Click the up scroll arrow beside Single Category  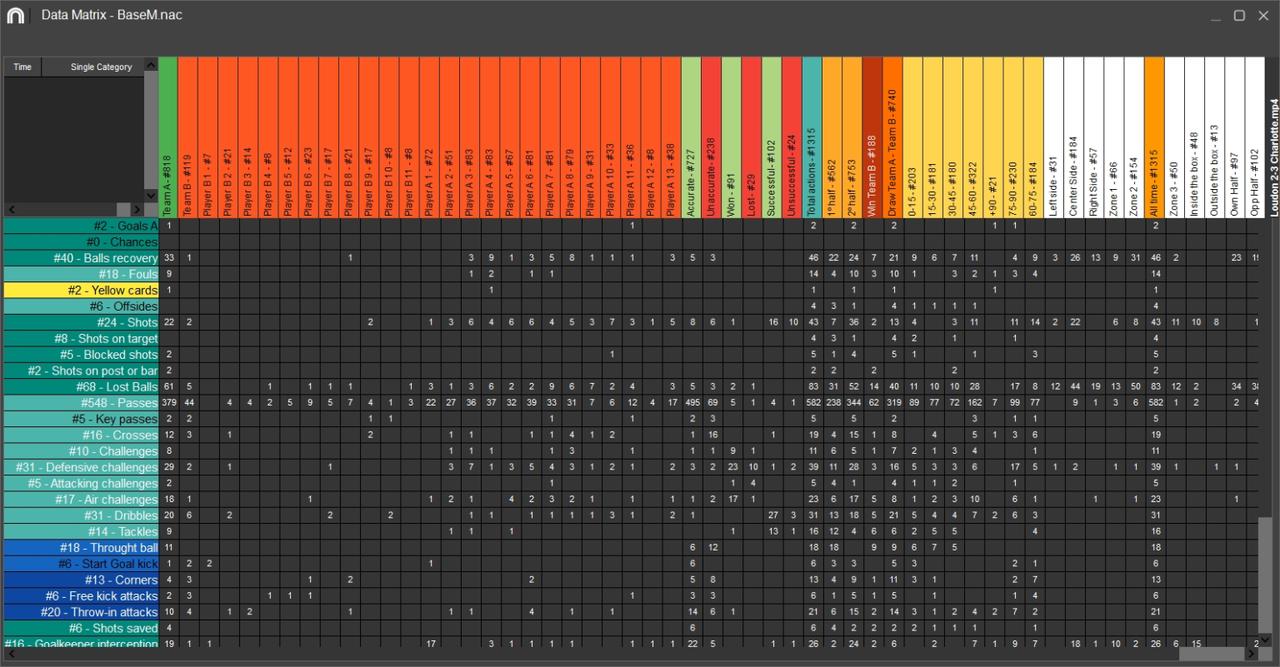(152, 64)
